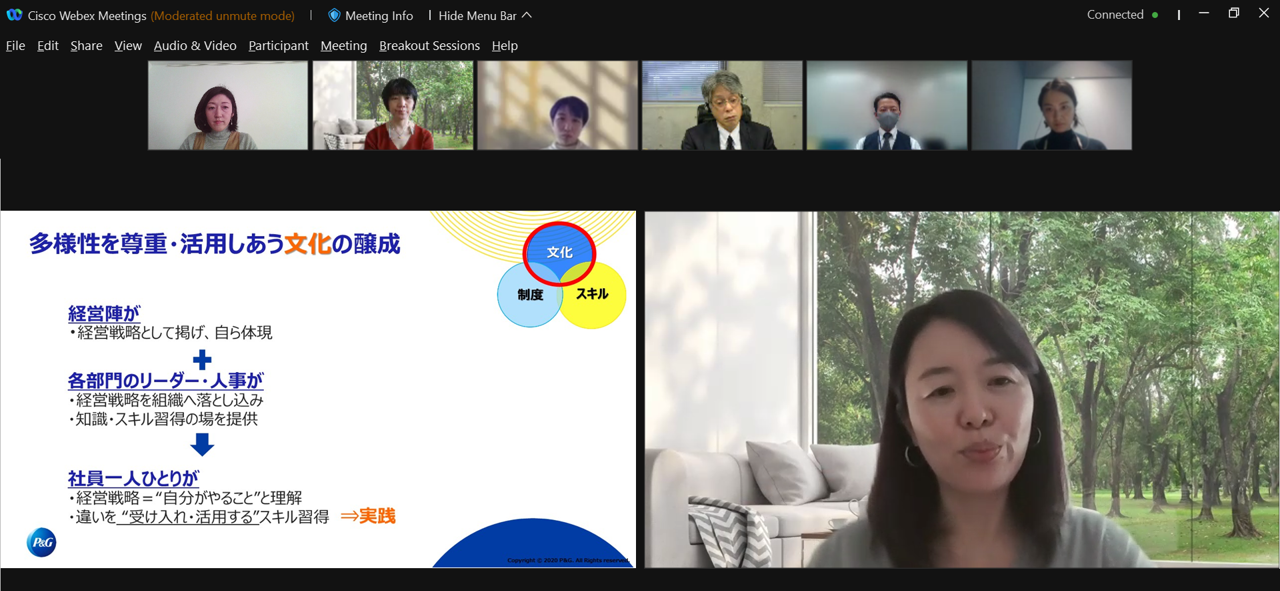Image resolution: width=1280 pixels, height=591 pixels.
Task: Click the slide heading 経営陣が
Action: point(103,313)
